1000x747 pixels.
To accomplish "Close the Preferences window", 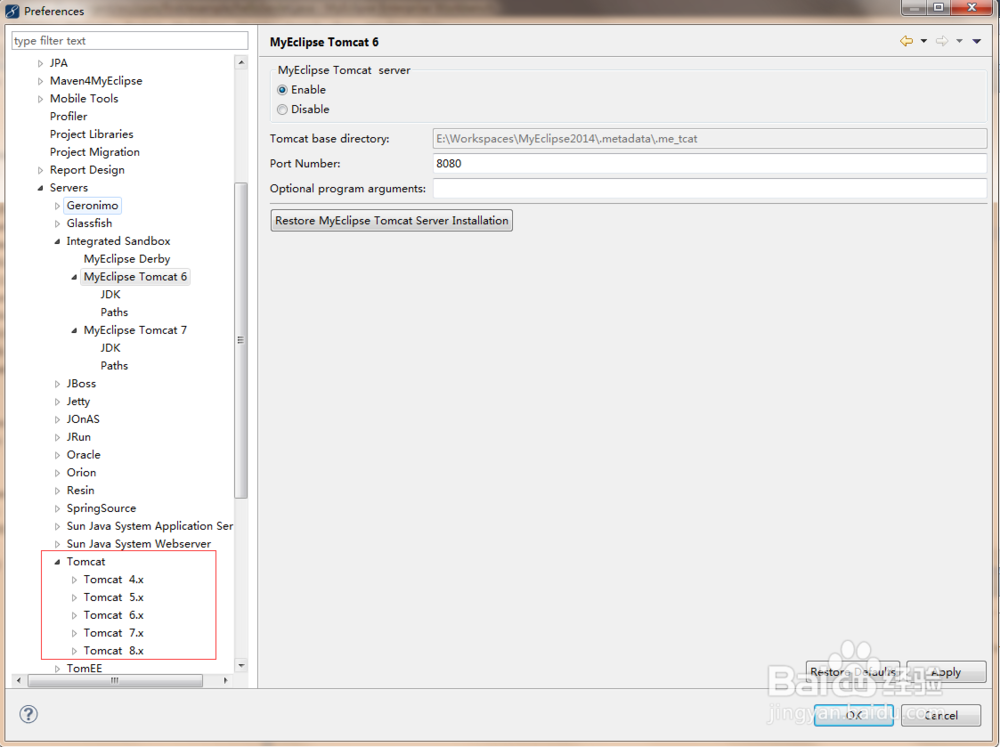I will tap(972, 8).
